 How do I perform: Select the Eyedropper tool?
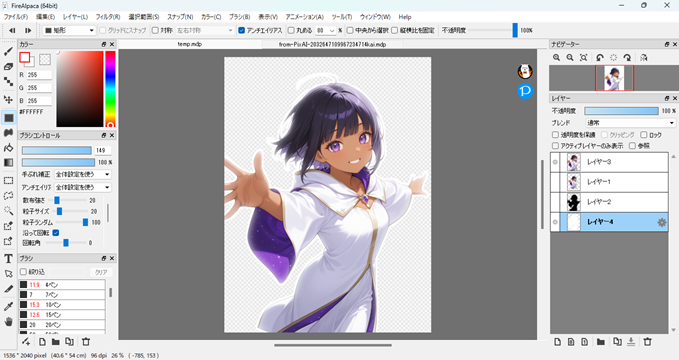click(8, 306)
